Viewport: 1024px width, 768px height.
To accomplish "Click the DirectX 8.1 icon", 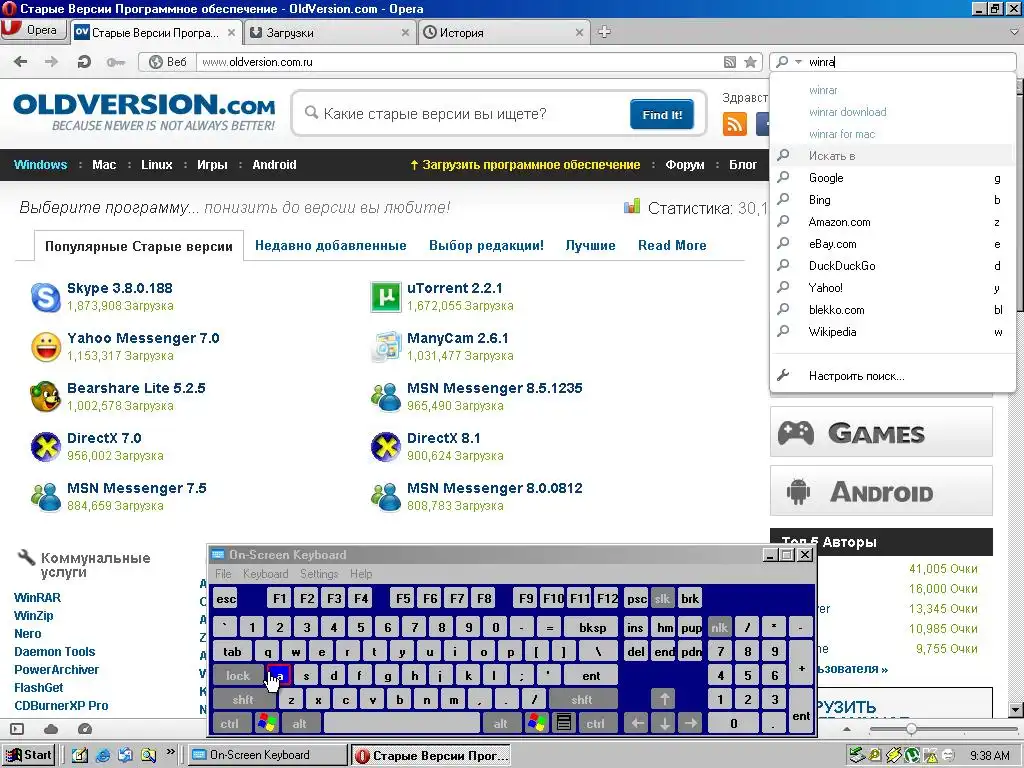I will pos(385,447).
